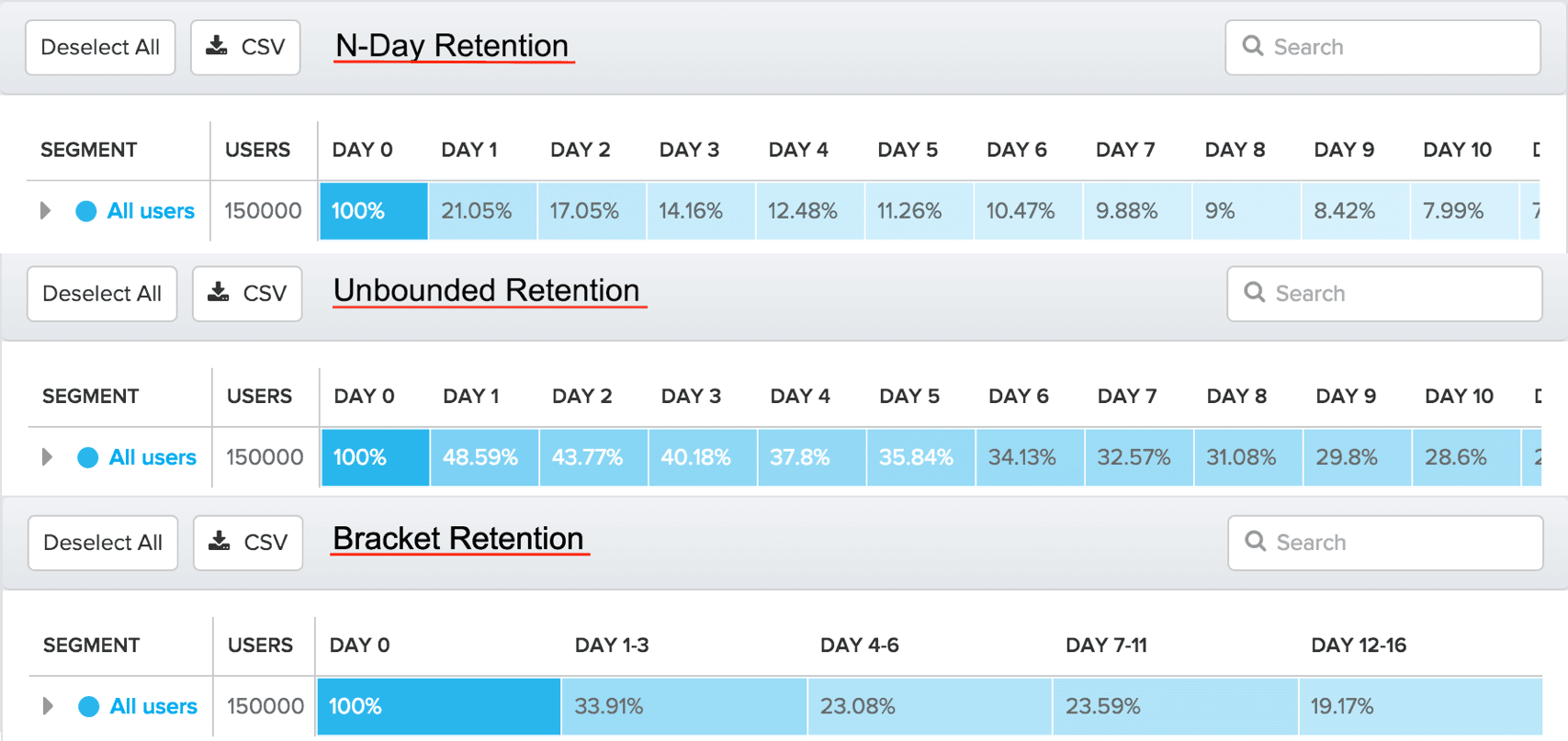Toggle the All users circle in Unbounded Retention

(x=88, y=457)
